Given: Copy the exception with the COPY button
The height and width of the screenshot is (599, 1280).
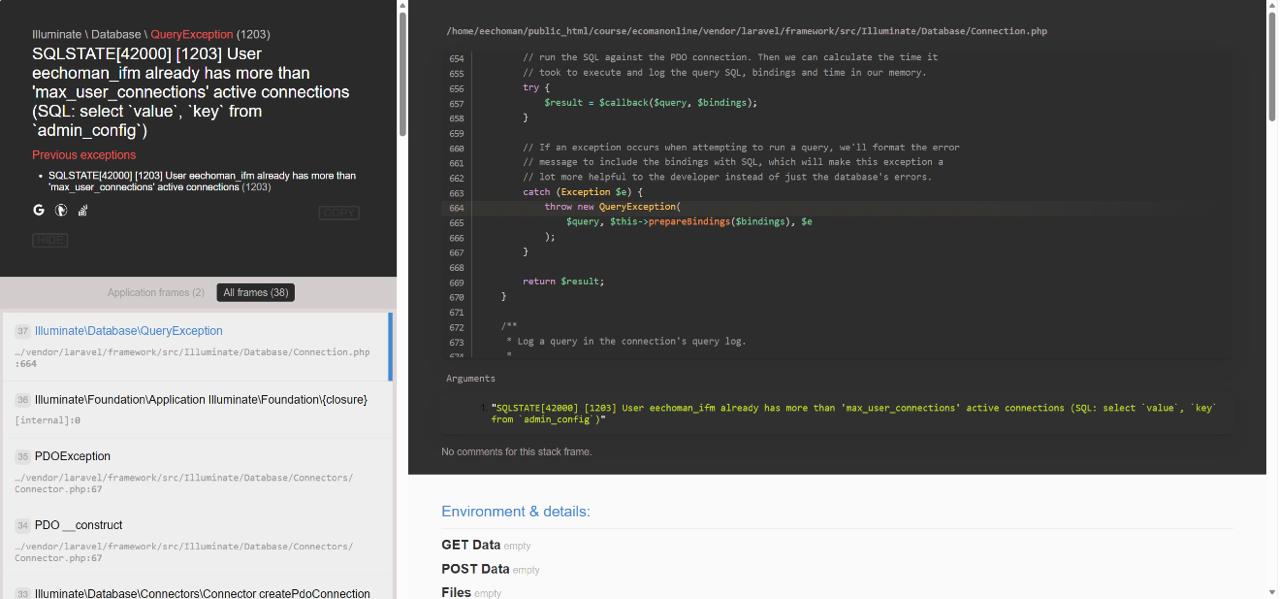Looking at the screenshot, I should [x=339, y=213].
